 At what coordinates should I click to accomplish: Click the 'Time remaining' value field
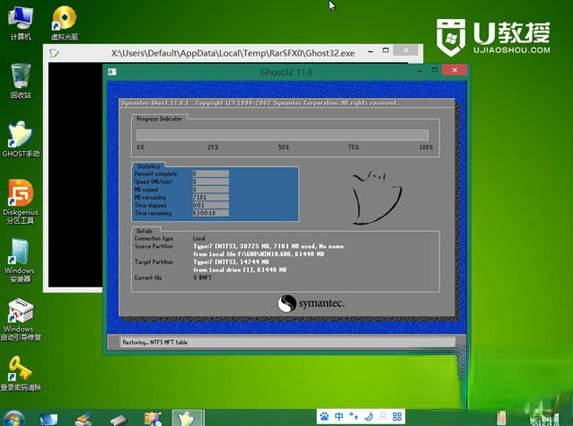click(x=211, y=213)
